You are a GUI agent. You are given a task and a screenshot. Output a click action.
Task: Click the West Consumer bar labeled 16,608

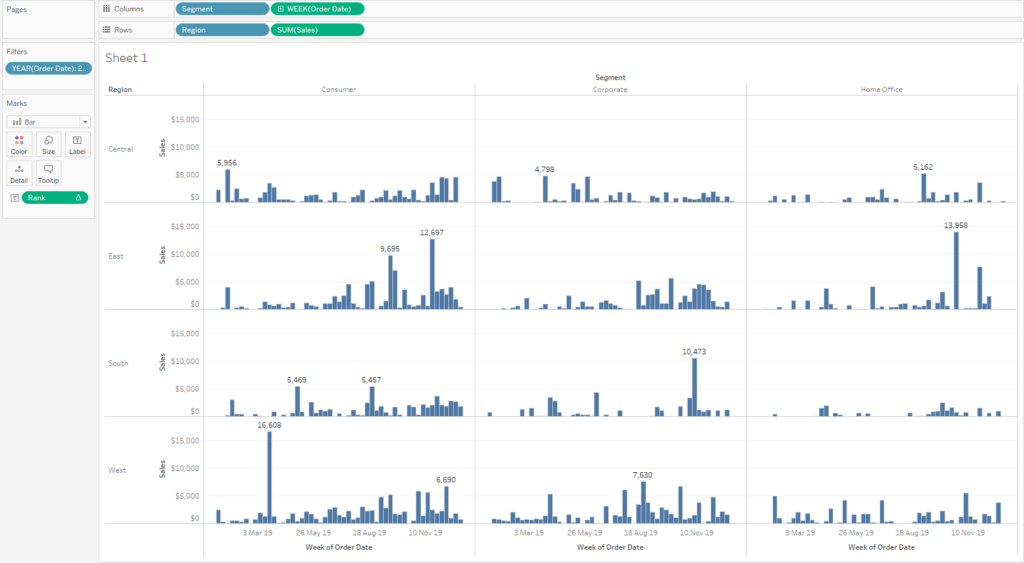[269, 477]
